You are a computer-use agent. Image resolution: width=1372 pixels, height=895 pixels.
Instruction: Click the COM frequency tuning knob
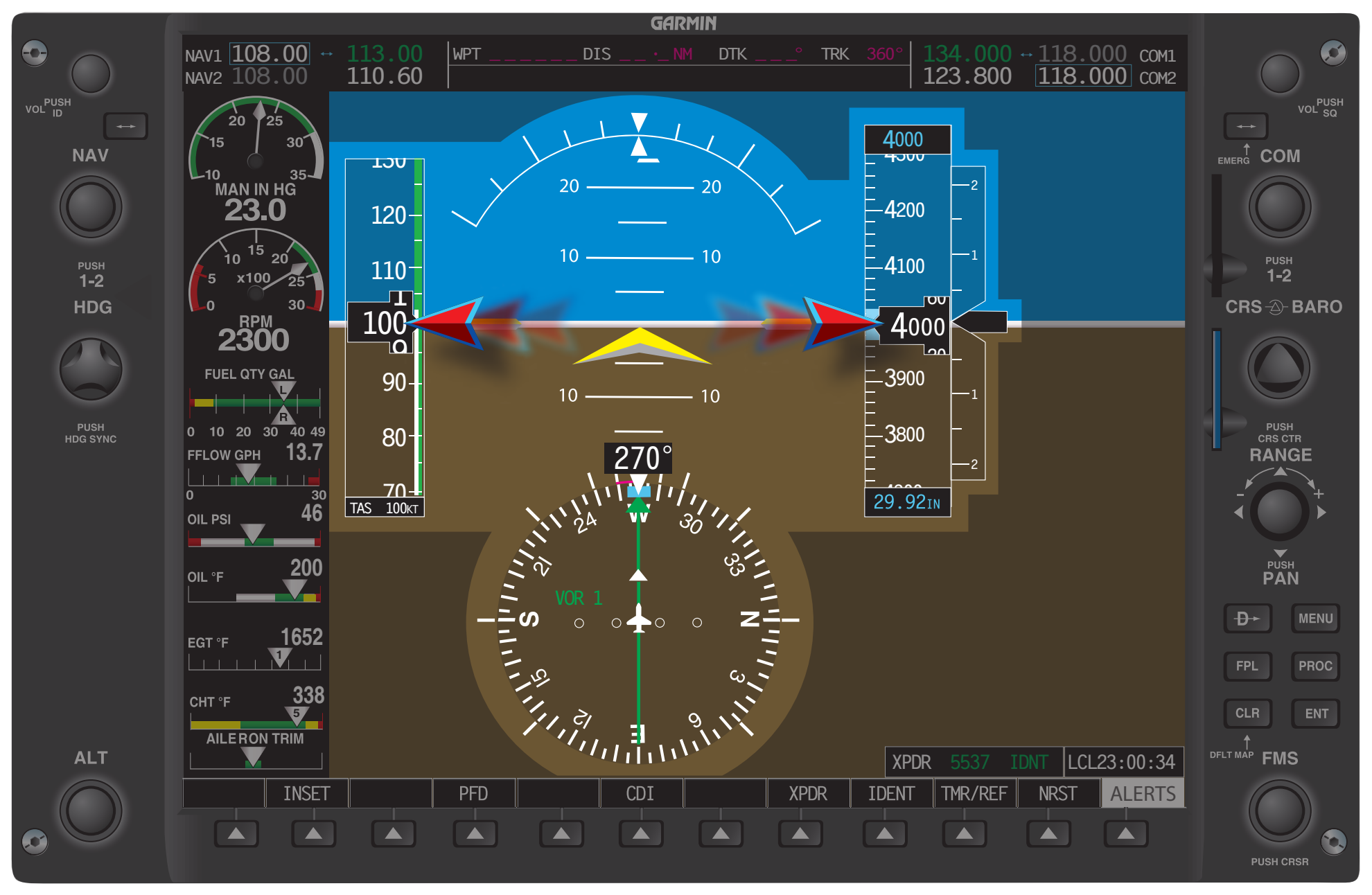click(1279, 206)
